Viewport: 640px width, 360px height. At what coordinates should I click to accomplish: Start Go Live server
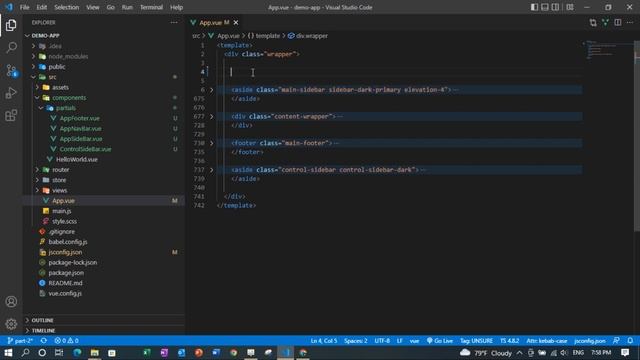click(x=440, y=340)
